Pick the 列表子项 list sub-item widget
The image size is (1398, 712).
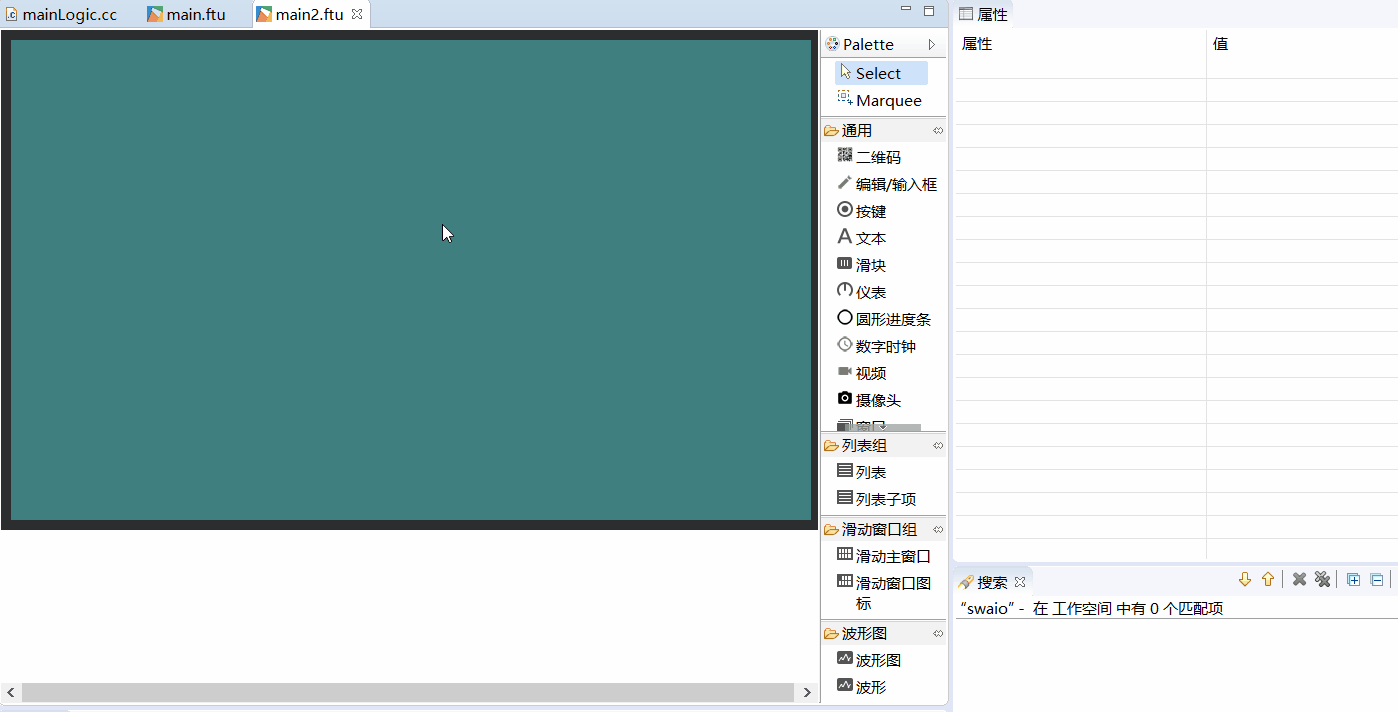coord(878,499)
